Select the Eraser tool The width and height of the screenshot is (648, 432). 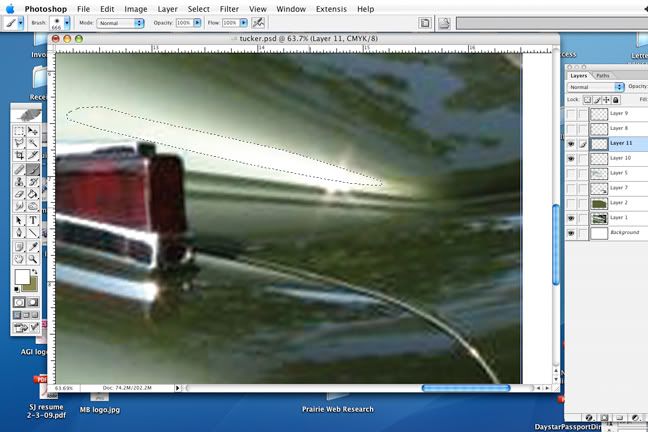[x=19, y=193]
